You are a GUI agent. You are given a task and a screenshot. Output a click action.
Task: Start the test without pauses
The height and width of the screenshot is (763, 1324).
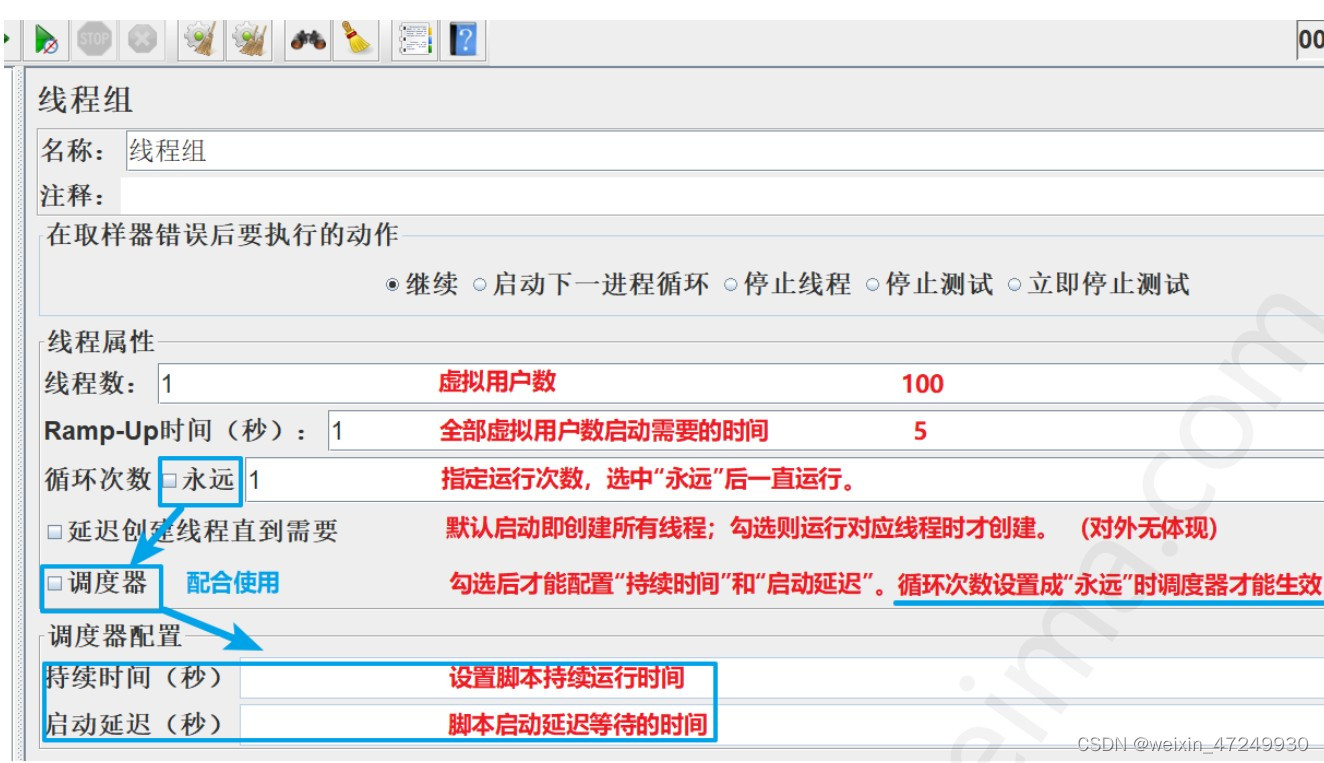(45, 40)
